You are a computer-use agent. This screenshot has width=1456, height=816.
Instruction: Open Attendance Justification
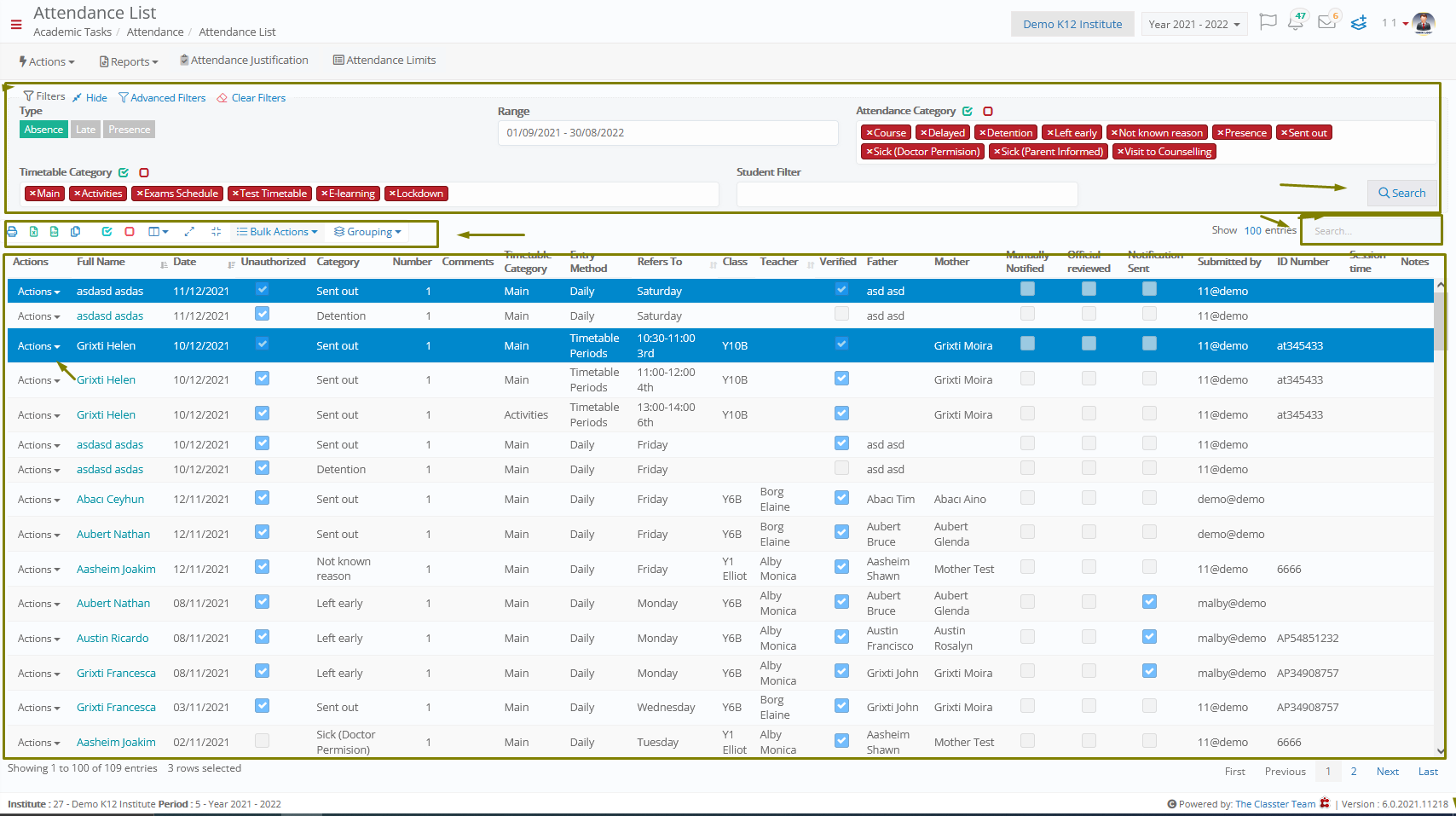coord(245,61)
